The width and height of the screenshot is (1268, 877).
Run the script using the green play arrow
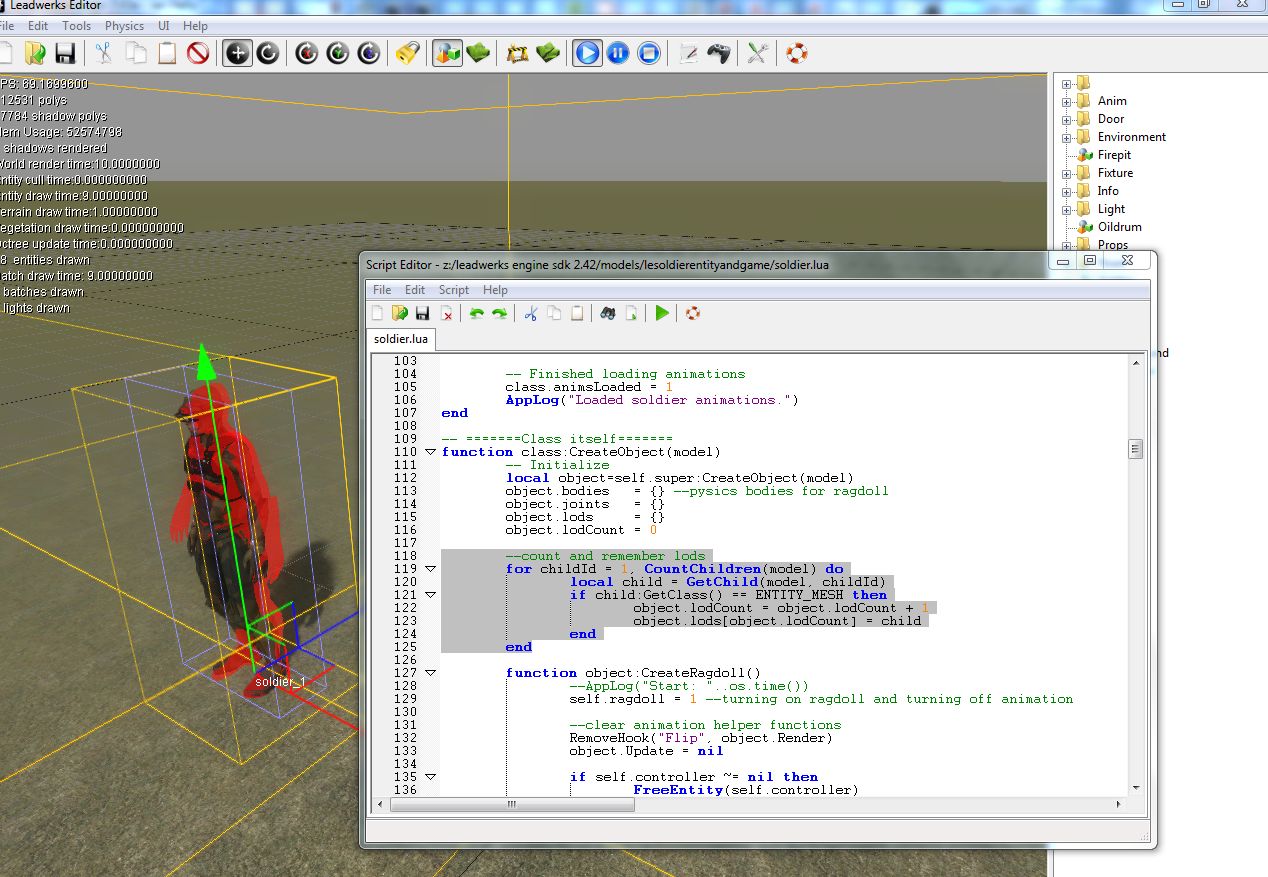663,313
